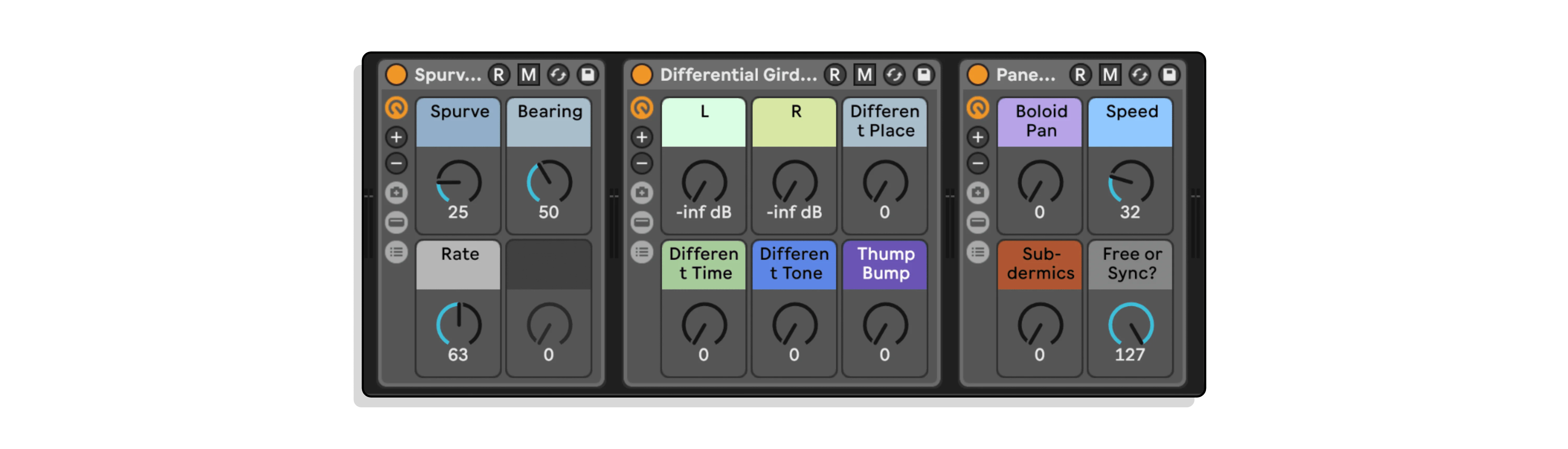Click Map M on Differential Gird... rack

864,75
